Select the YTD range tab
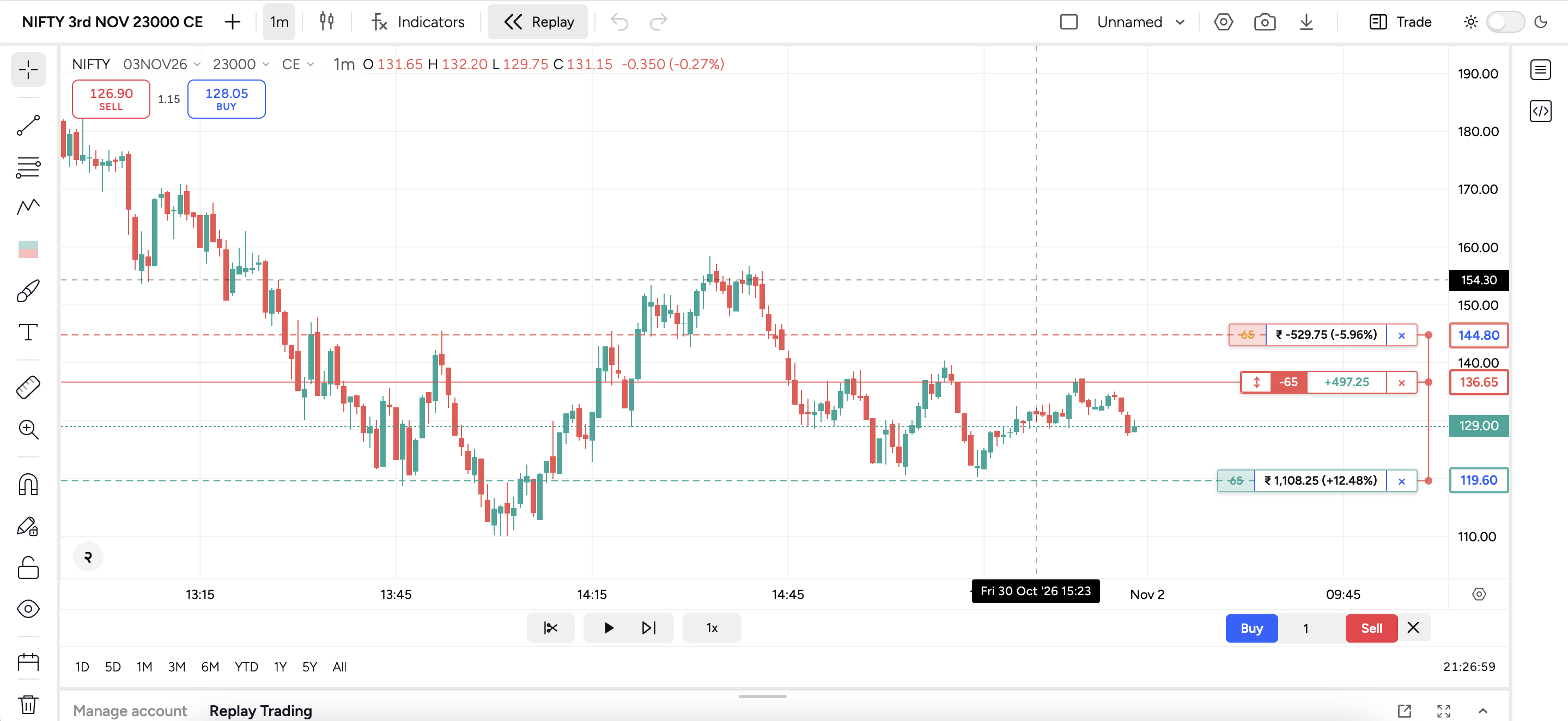 coord(246,667)
